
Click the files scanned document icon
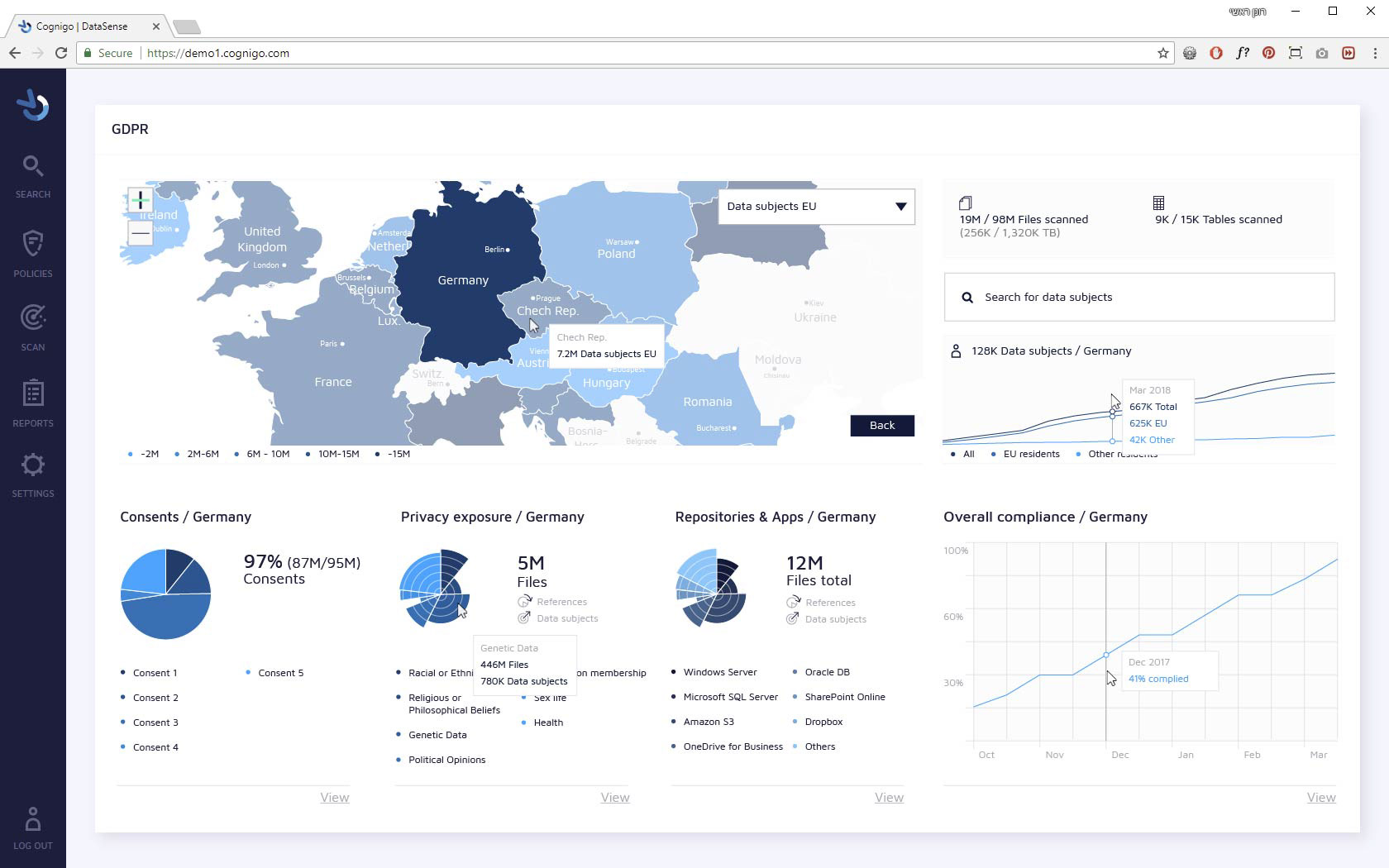click(x=965, y=203)
